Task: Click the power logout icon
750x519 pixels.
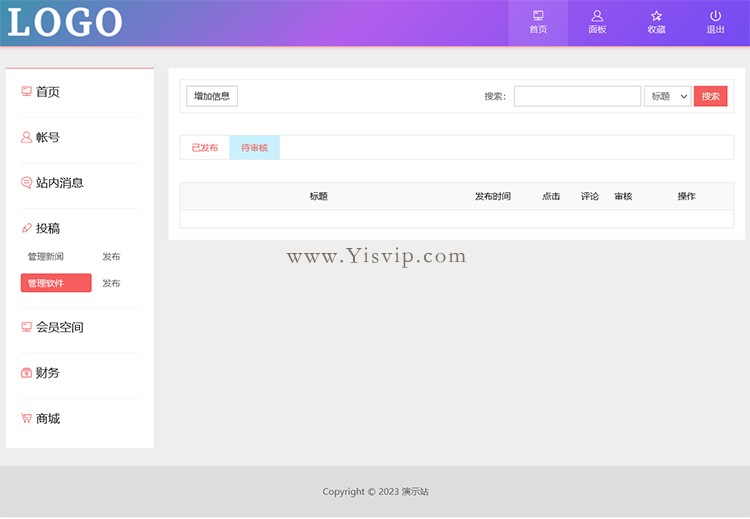Action: pyautogui.click(x=715, y=15)
